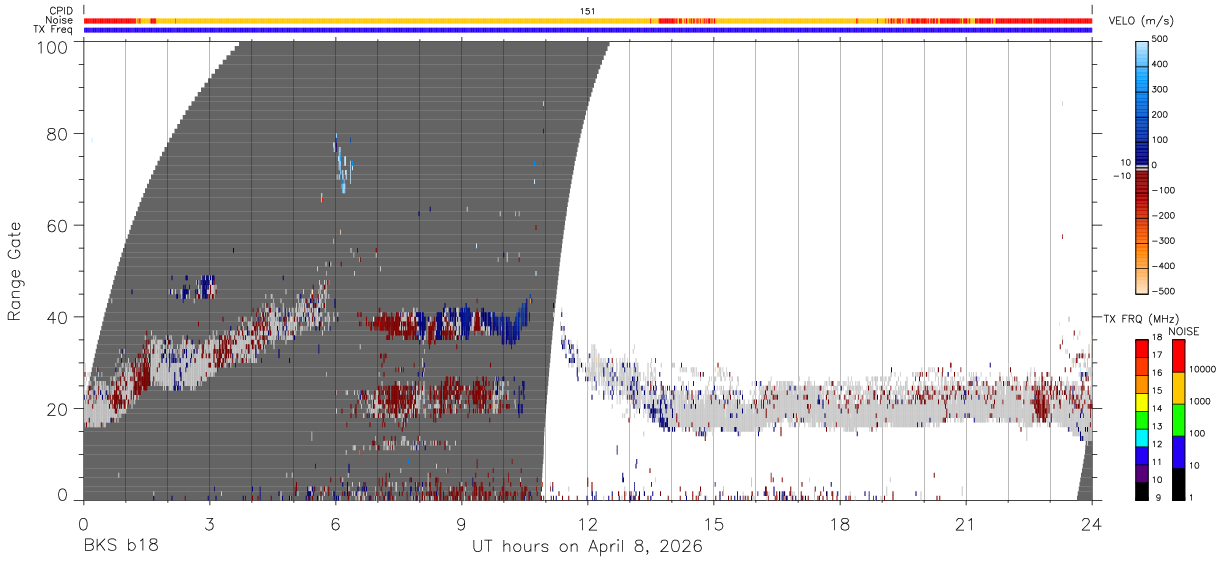Click the TX FRQ (MHz) legend title
The height and width of the screenshot is (567, 1228).
tap(1140, 318)
